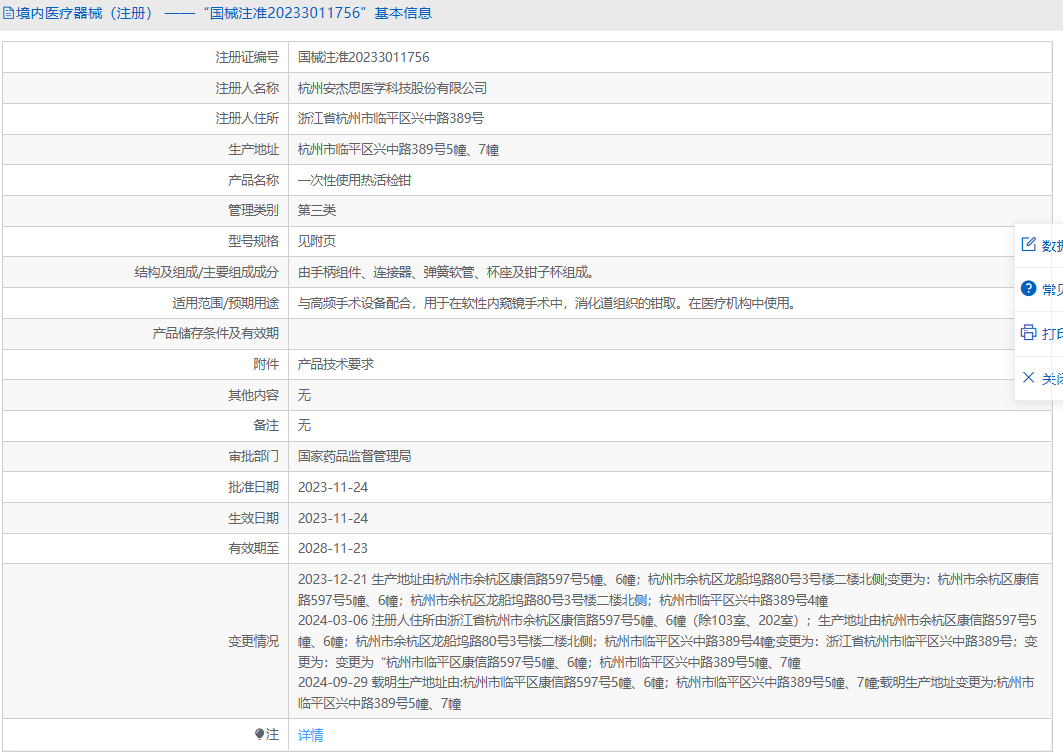The width and height of the screenshot is (1063, 754).
Task: Click the registrant address 浙江省杭州市临平区兴中路389号
Action: click(x=391, y=118)
